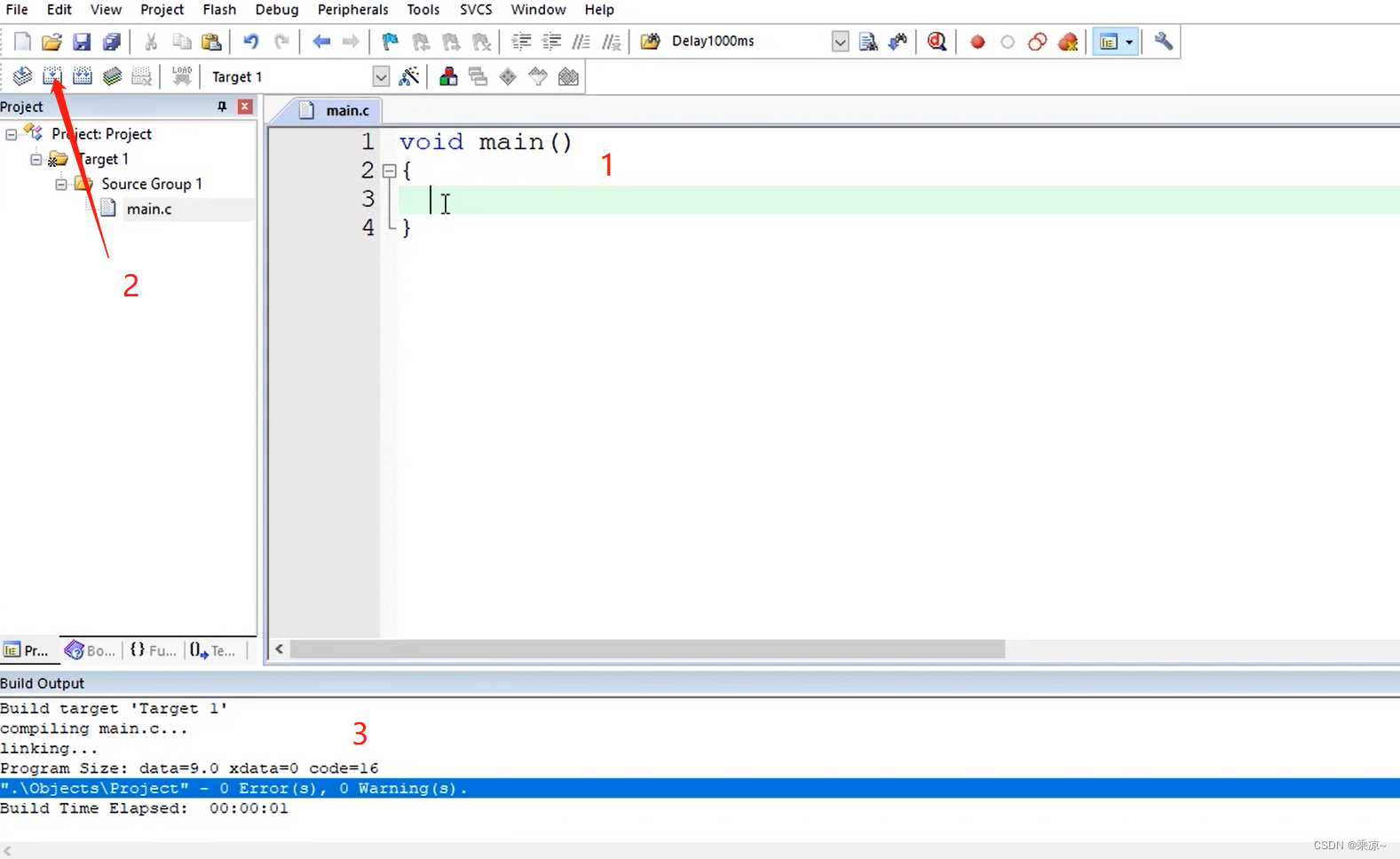
Task: Rebuild all target files
Action: click(83, 77)
